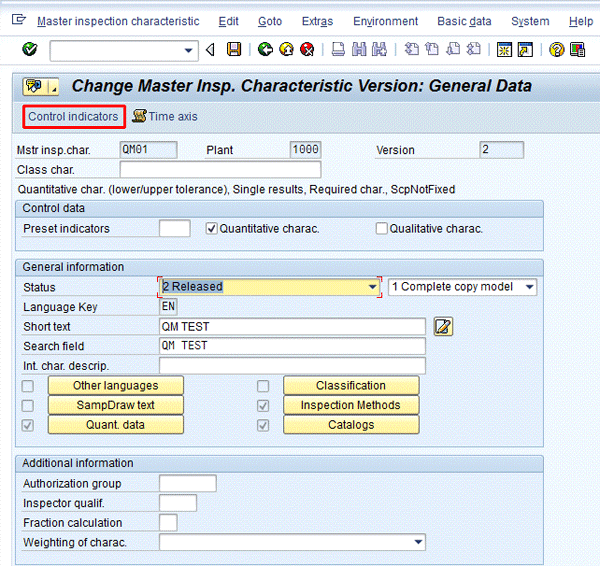The image size is (600, 566).
Task: Toggle checkbox beside Inspection Methods
Action: tap(263, 406)
